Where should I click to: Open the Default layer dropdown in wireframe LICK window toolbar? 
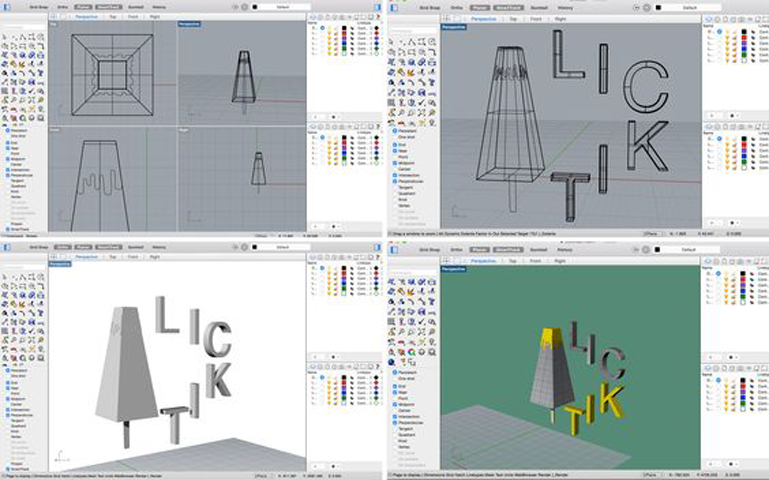click(x=690, y=8)
